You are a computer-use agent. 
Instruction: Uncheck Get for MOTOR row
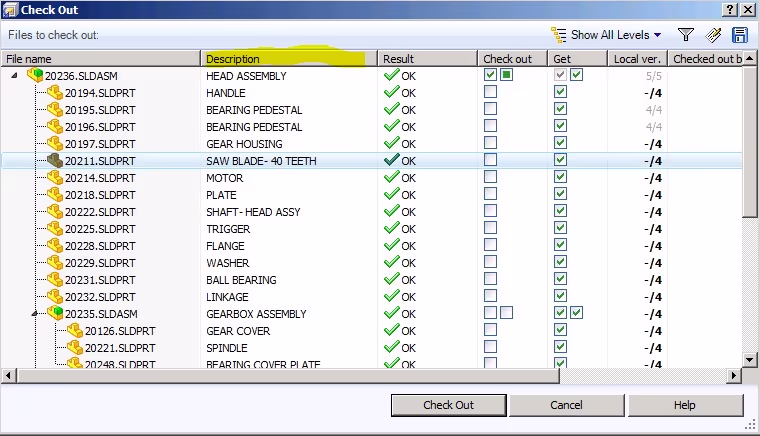(x=560, y=177)
